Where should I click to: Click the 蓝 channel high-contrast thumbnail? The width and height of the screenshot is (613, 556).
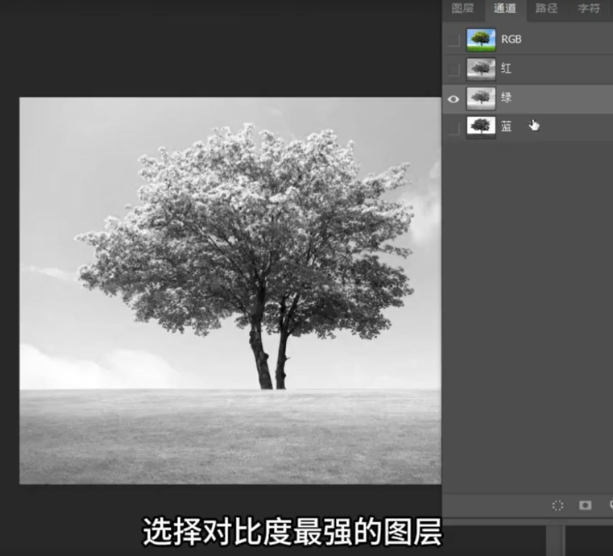[481, 127]
